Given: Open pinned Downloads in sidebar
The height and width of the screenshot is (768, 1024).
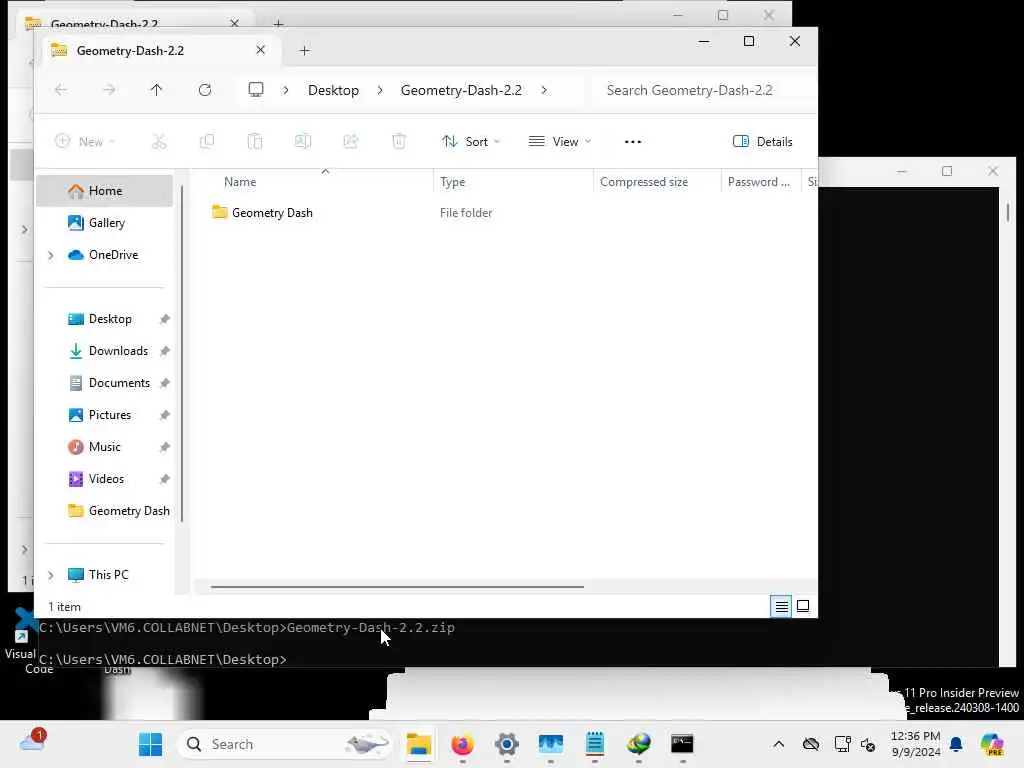Looking at the screenshot, I should pyautogui.click(x=118, y=351).
